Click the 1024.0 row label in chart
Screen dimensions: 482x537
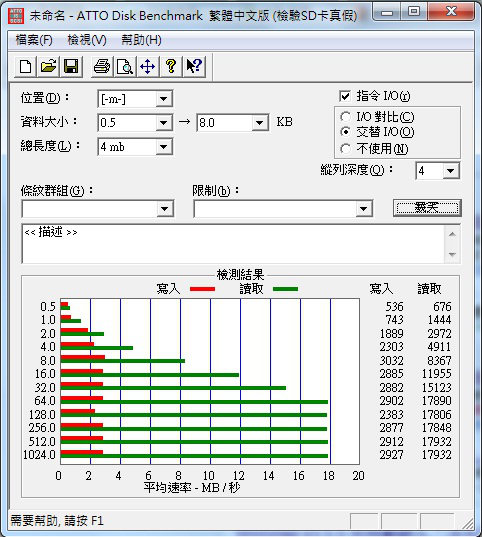[39, 455]
